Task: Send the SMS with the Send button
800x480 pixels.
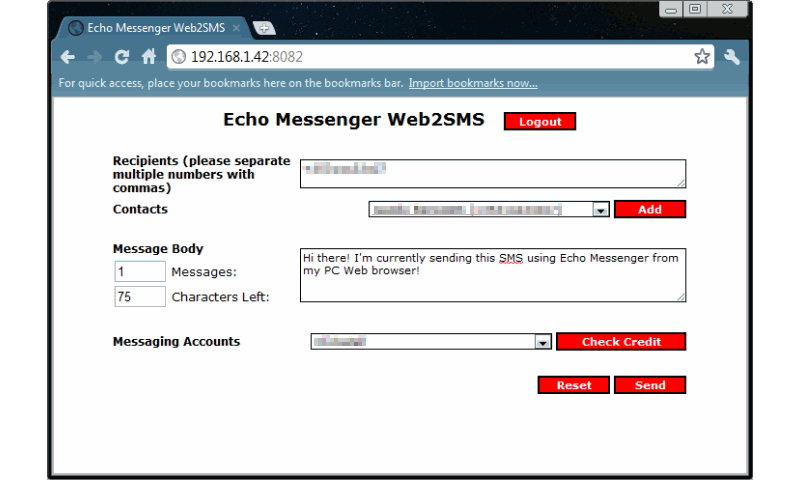Action: [x=650, y=385]
